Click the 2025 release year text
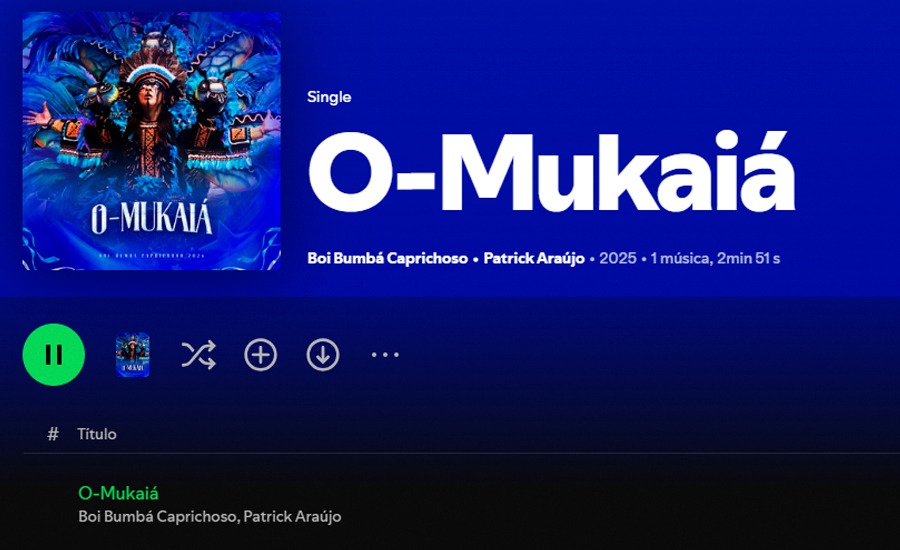This screenshot has width=900, height=550. coord(618,258)
